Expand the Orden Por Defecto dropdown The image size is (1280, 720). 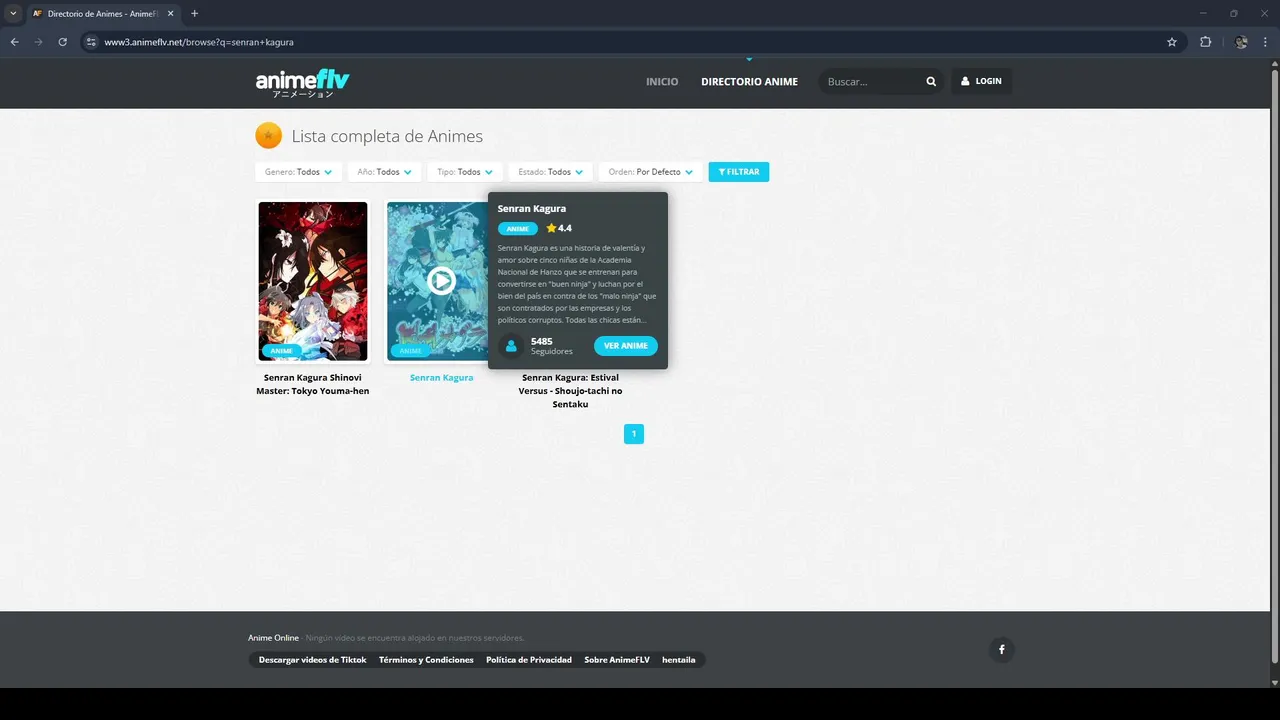pyautogui.click(x=650, y=172)
